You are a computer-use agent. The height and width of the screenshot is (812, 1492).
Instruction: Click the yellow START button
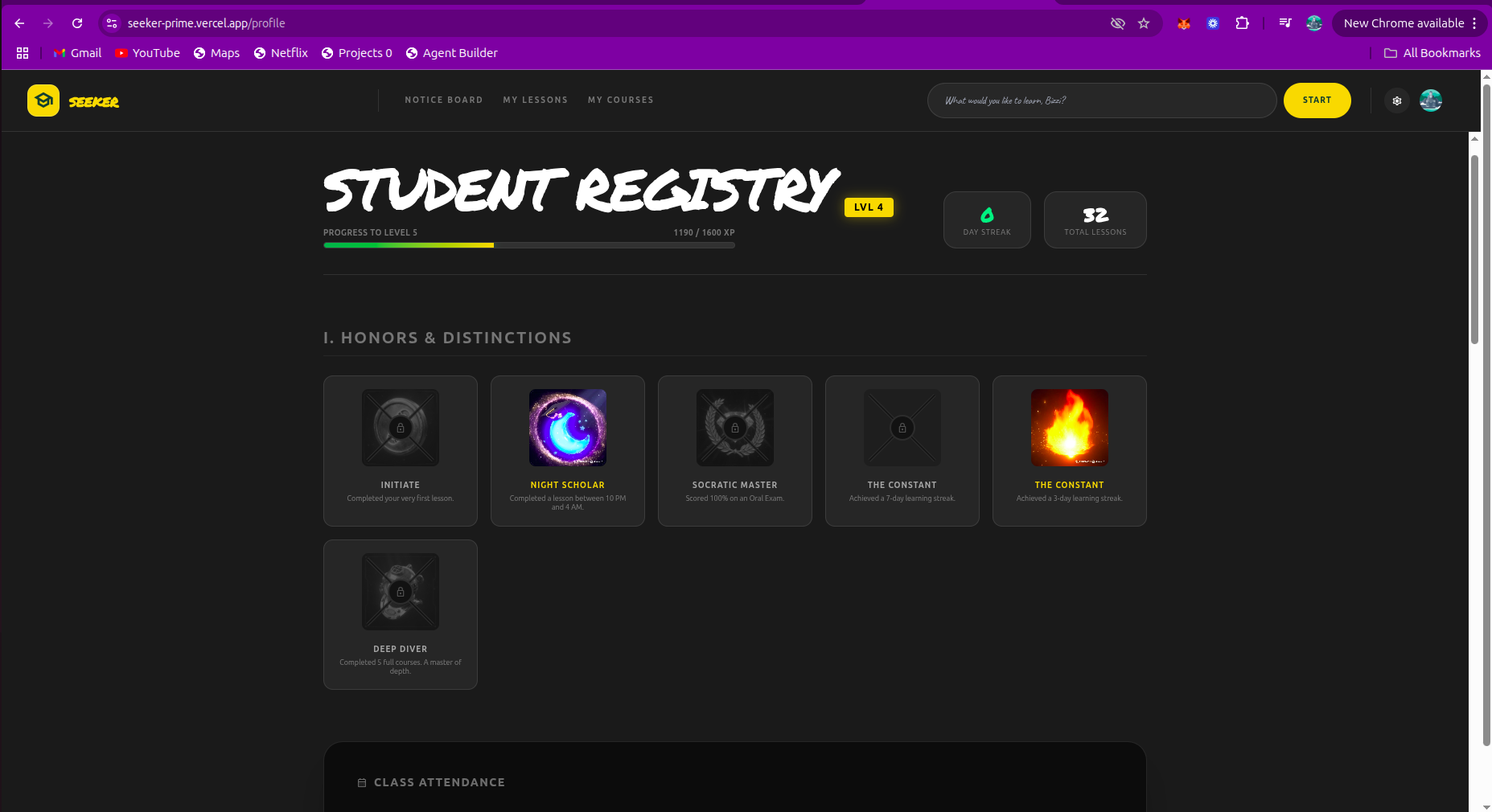[1317, 100]
